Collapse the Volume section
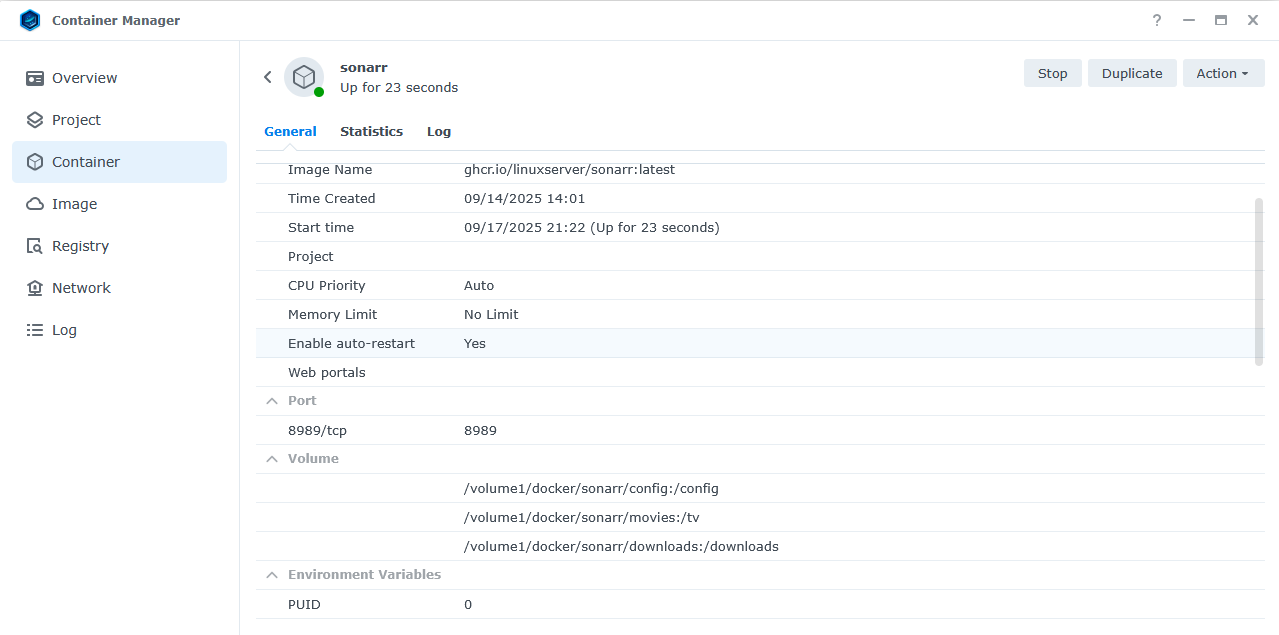Screen dimensions: 1279x635 tap(271, 459)
